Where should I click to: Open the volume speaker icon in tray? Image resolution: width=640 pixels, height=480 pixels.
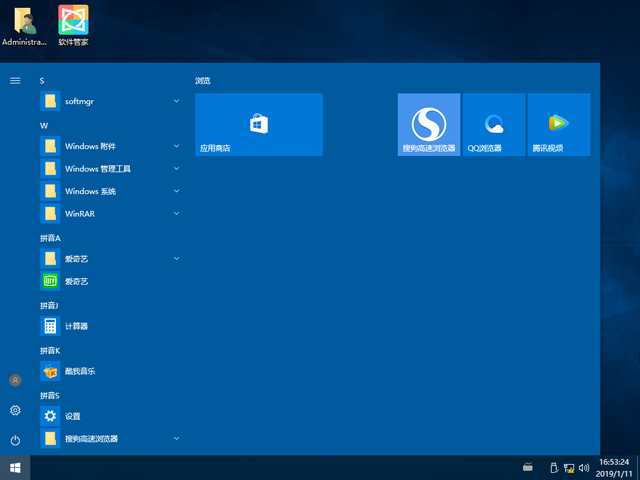pyautogui.click(x=585, y=467)
